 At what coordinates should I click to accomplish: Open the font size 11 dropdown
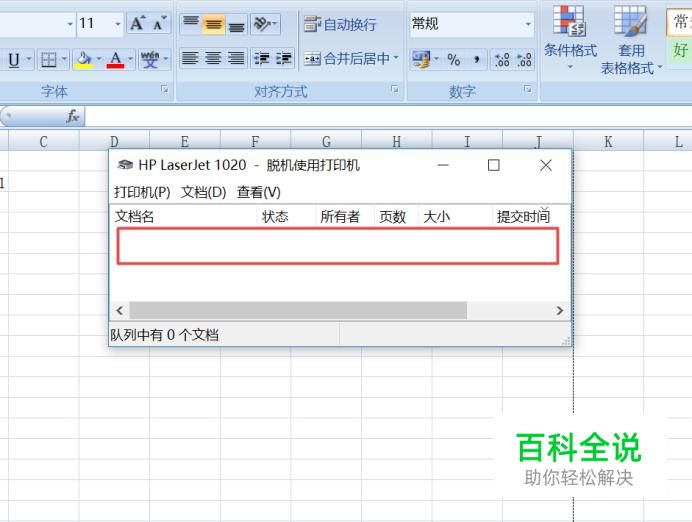click(x=117, y=24)
